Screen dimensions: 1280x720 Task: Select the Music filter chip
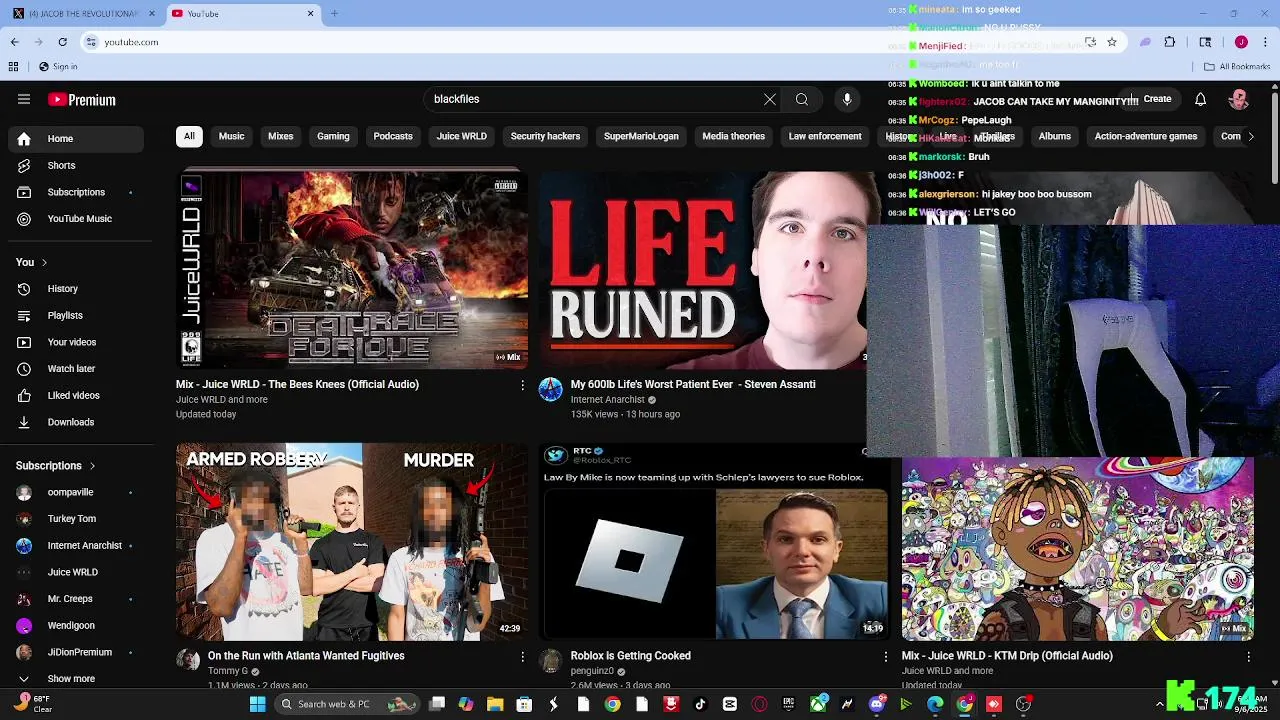click(x=231, y=136)
